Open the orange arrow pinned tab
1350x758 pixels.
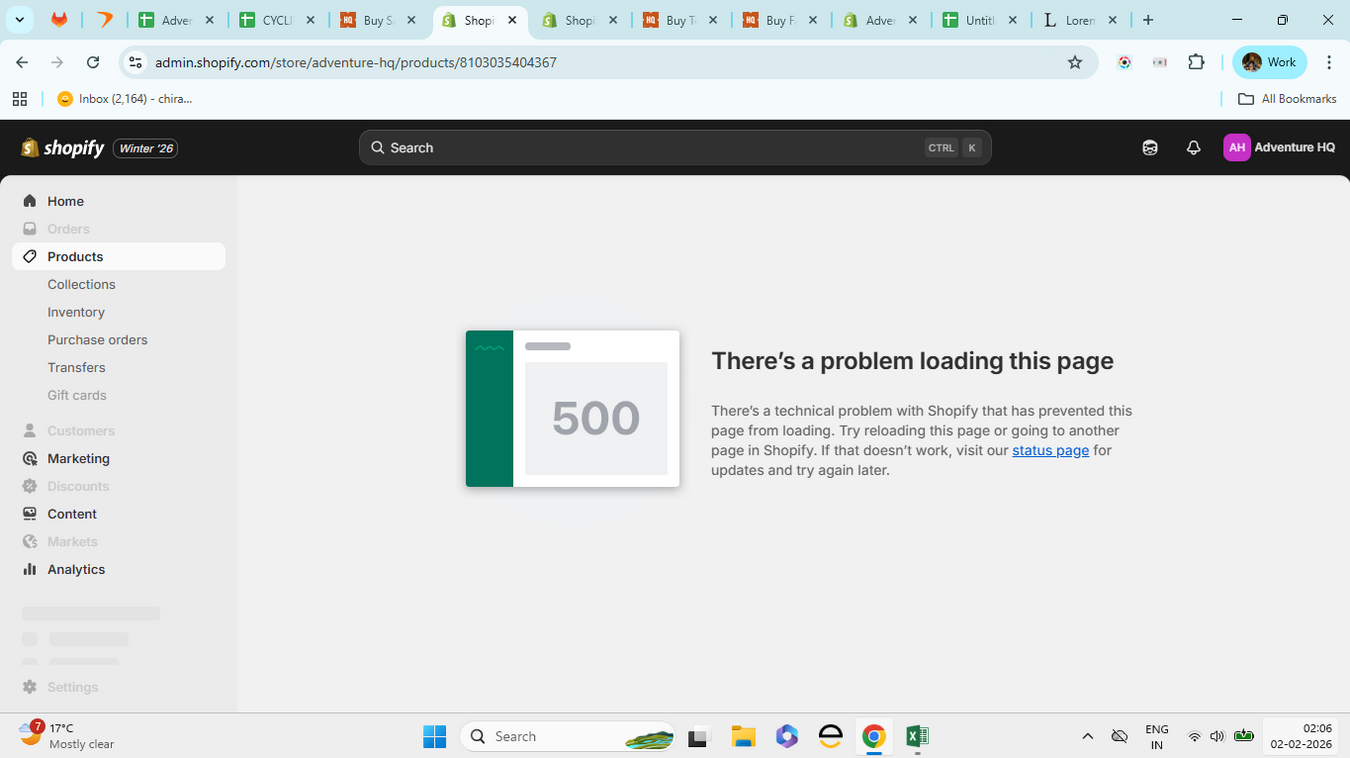tap(104, 20)
